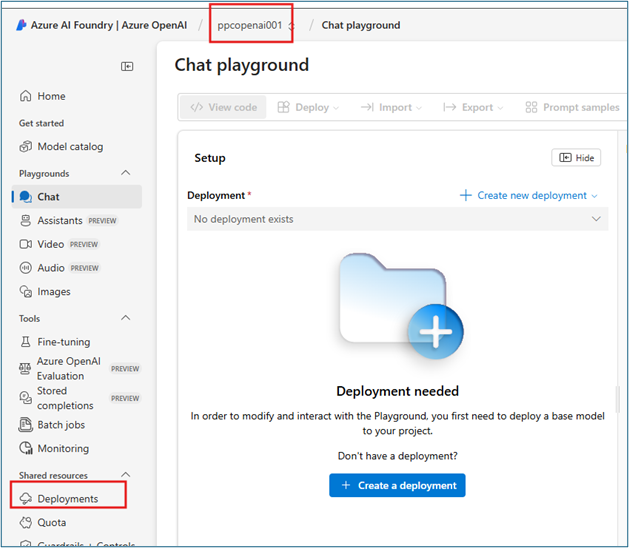Click the Assistants robot icon

[25, 220]
